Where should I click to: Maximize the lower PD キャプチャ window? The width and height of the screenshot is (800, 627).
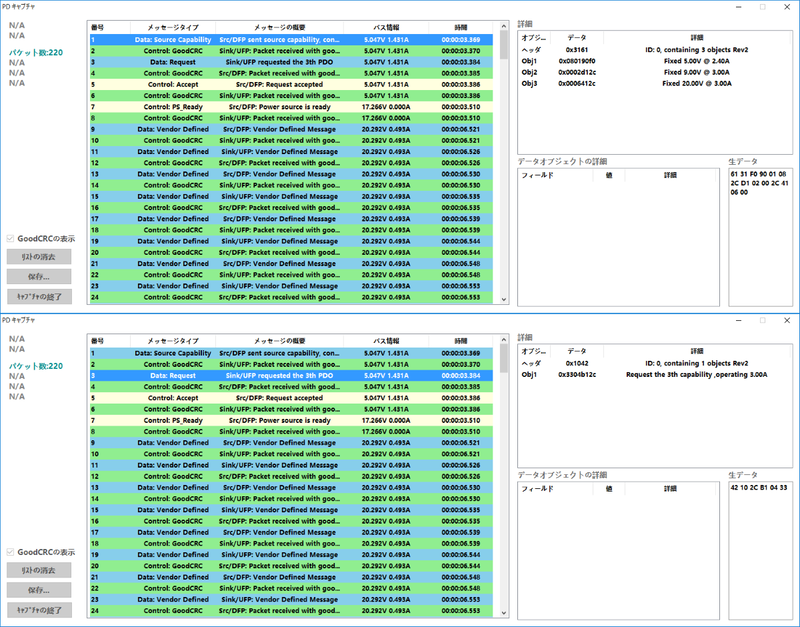(763, 320)
